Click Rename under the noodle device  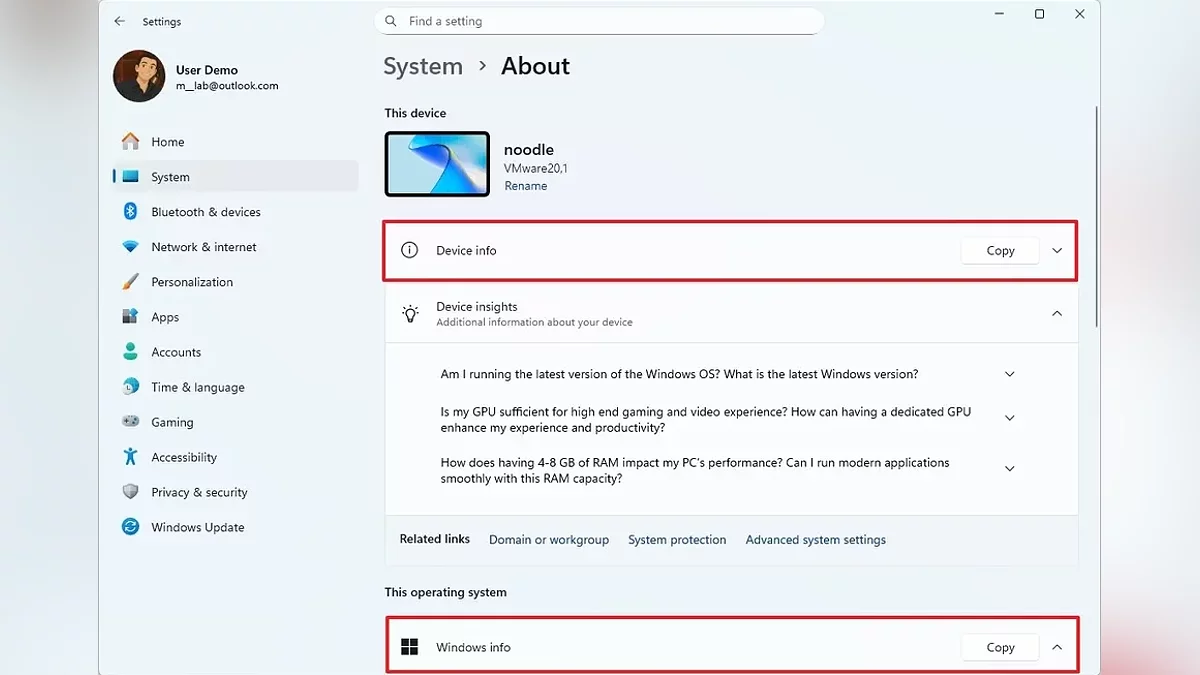tap(525, 186)
